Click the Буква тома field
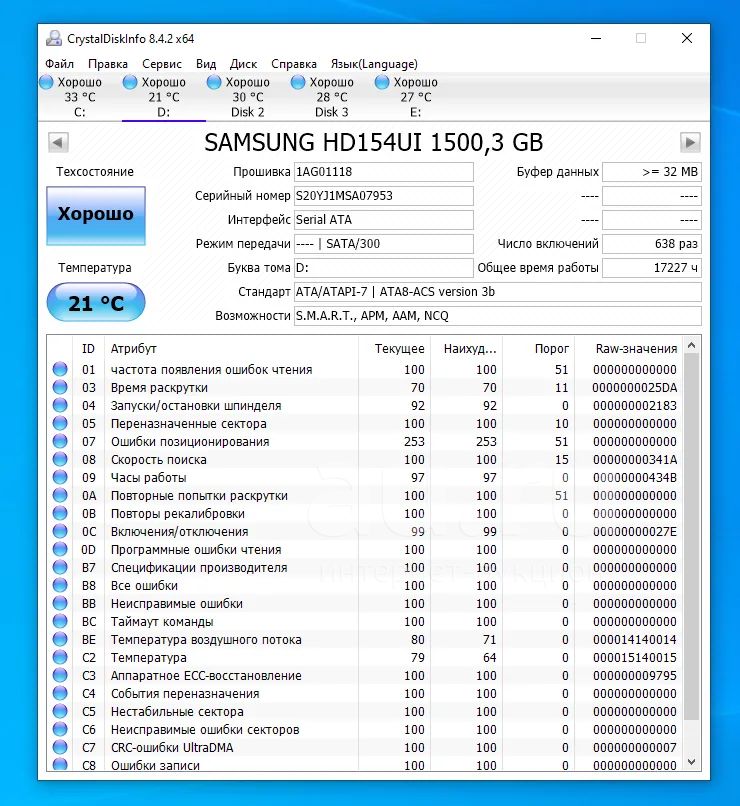 [383, 268]
